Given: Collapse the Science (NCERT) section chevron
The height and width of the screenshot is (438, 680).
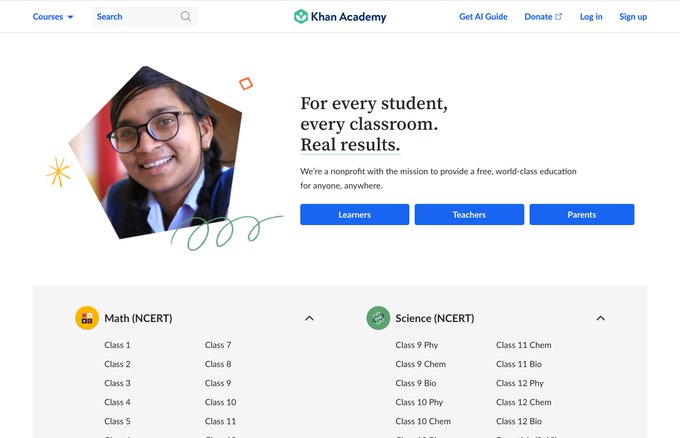Looking at the screenshot, I should pyautogui.click(x=600, y=318).
